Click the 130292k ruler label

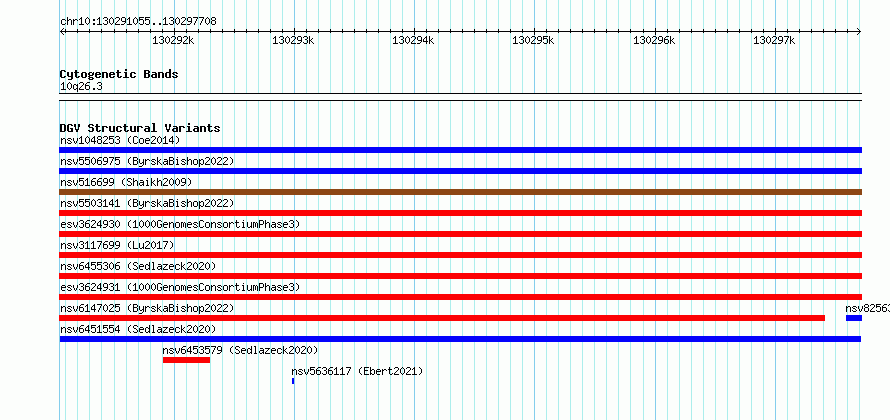tap(173, 40)
